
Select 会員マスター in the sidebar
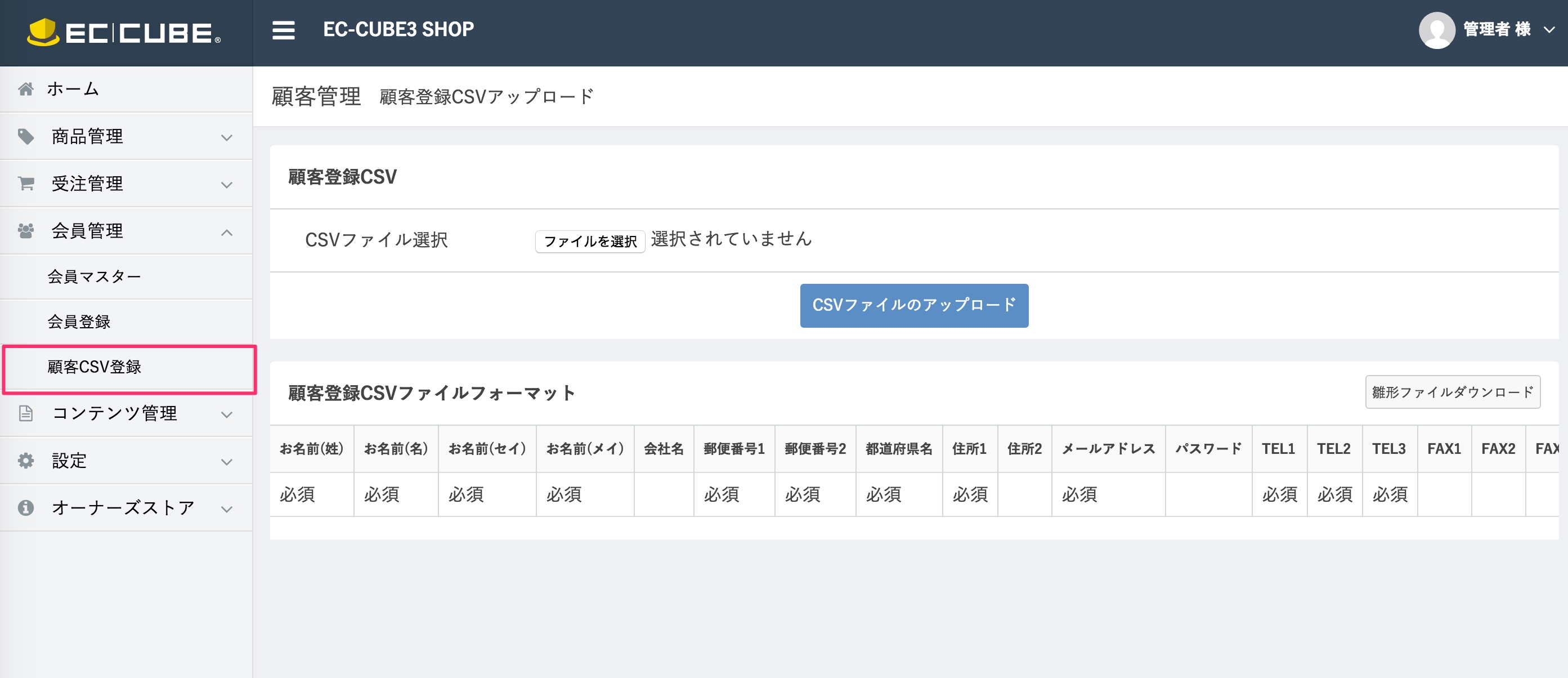click(x=95, y=276)
